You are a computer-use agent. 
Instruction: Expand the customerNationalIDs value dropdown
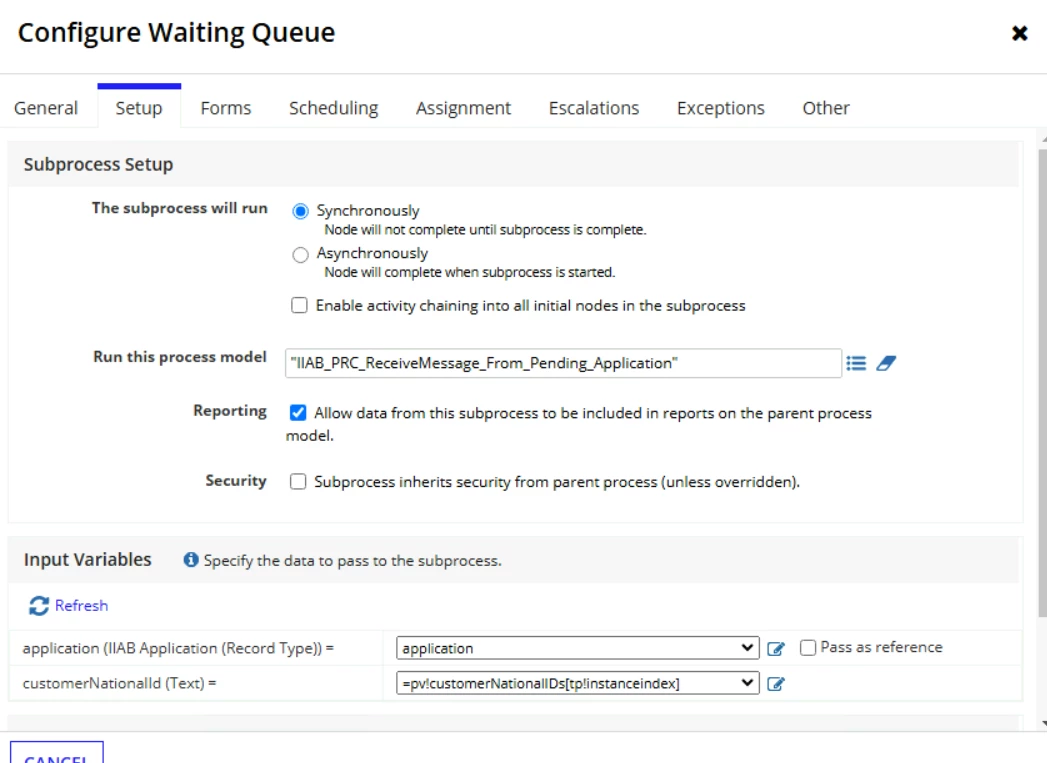pos(578,683)
